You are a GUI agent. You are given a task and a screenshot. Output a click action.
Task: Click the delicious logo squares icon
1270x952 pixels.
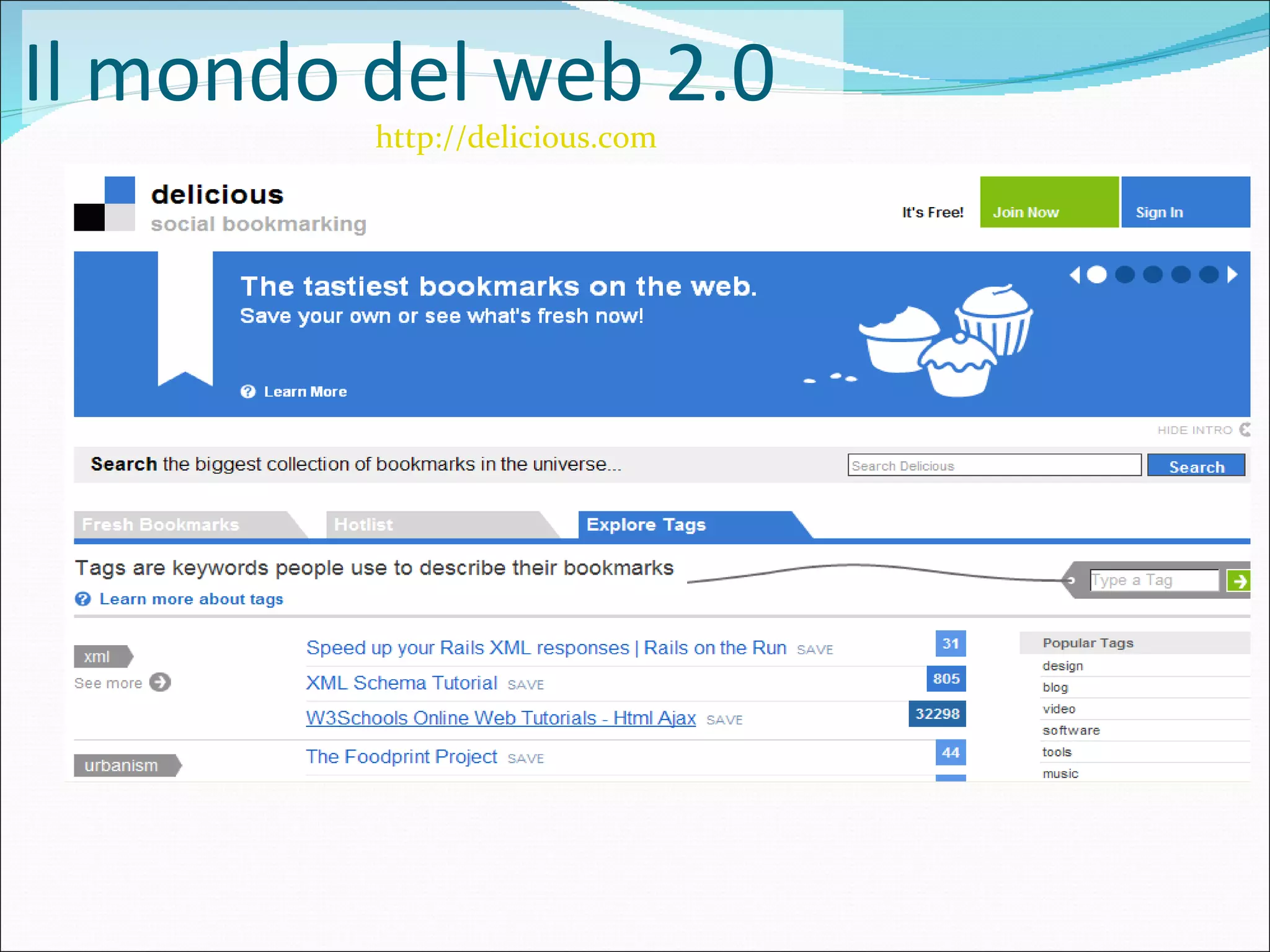tap(104, 204)
